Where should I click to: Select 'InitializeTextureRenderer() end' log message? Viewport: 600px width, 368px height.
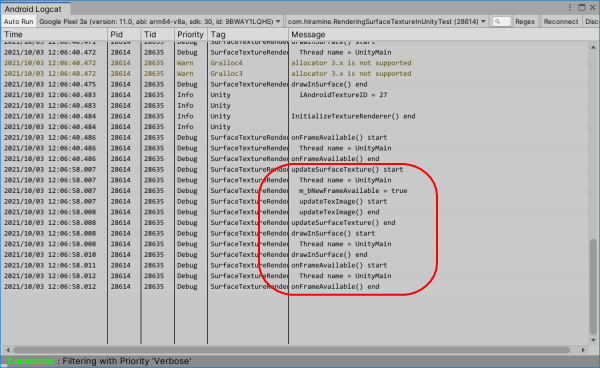(353, 116)
